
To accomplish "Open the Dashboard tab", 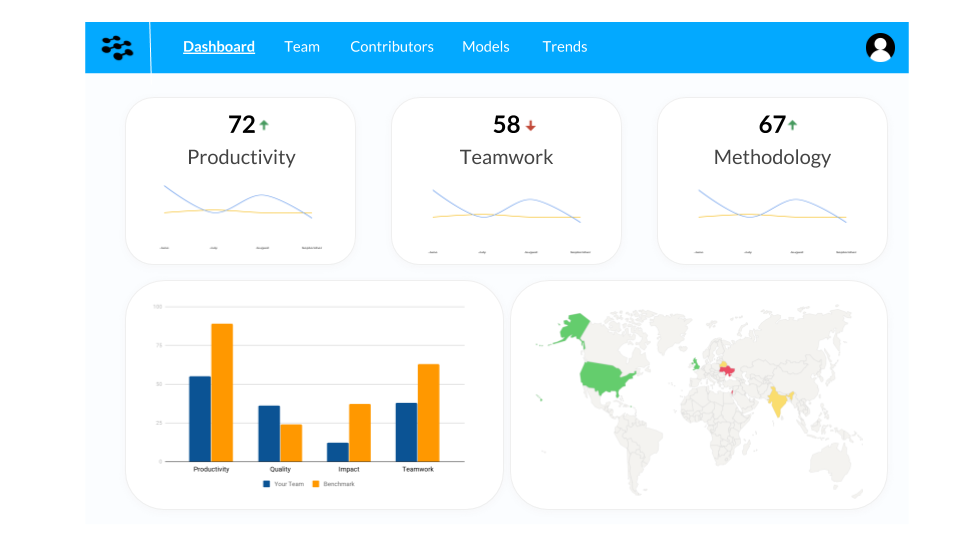I will pyautogui.click(x=219, y=47).
